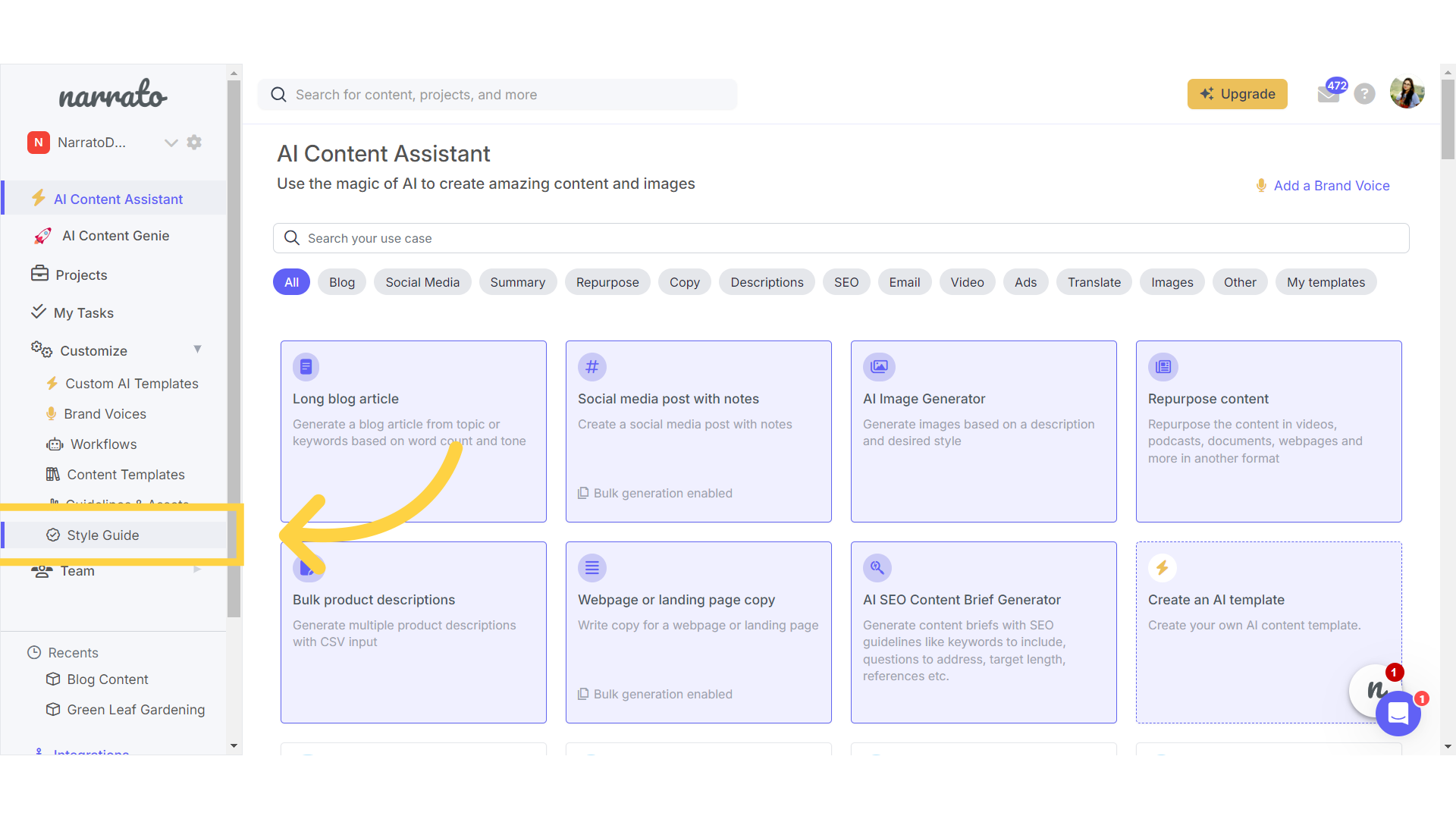This screenshot has width=1456, height=819.
Task: Collapse the Customize section arrow
Action: 197,350
